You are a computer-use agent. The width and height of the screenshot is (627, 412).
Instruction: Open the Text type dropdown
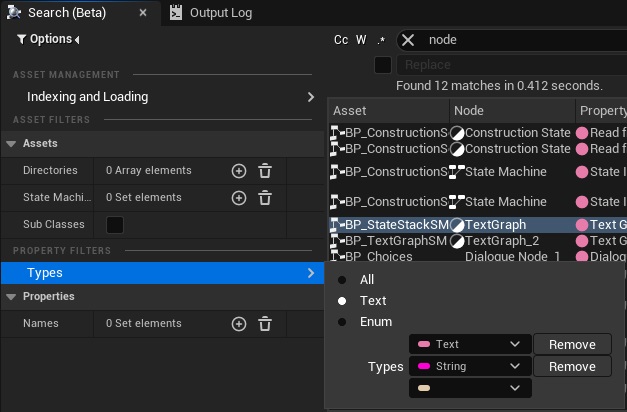pos(469,345)
